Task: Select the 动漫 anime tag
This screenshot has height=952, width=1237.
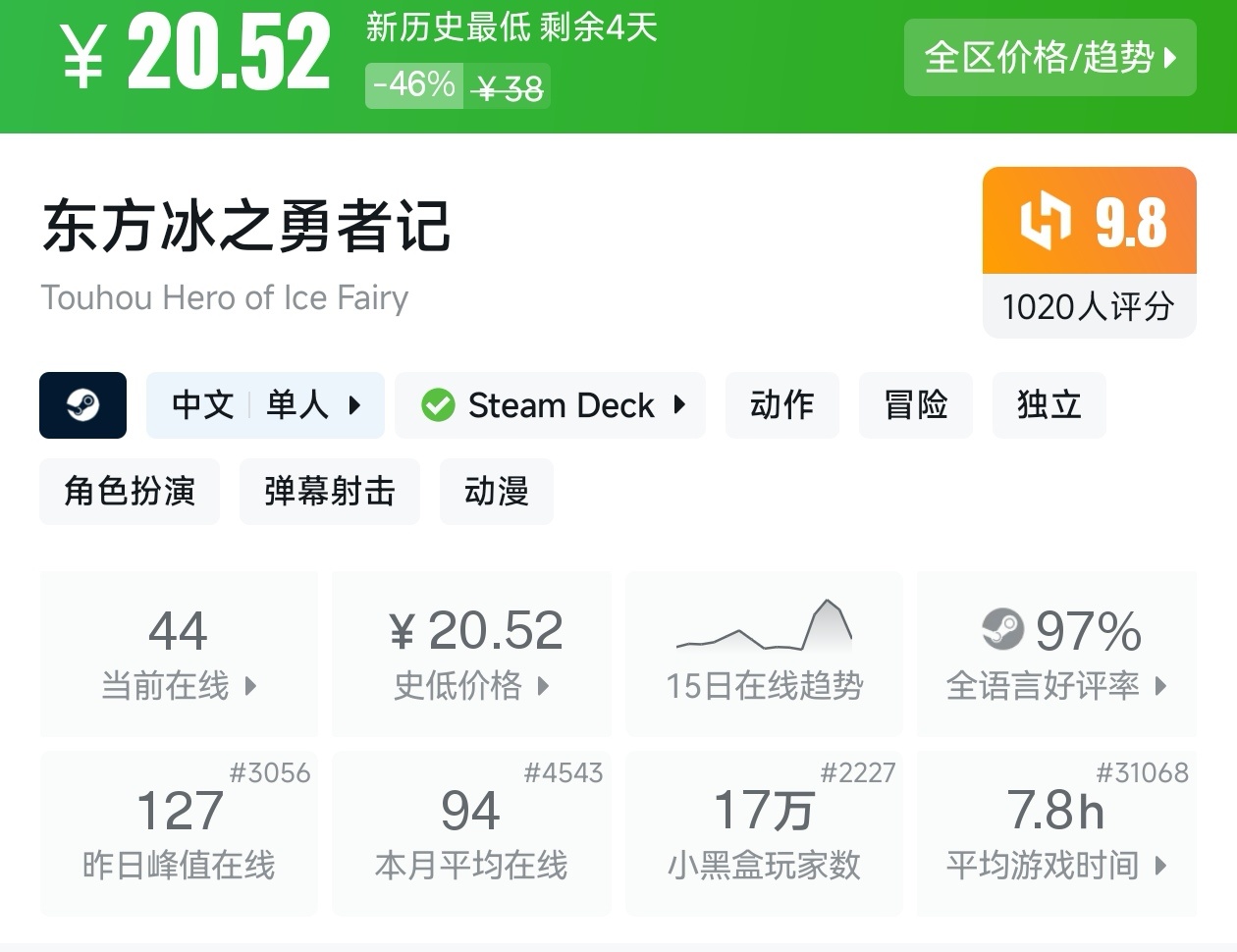Action: [x=497, y=491]
